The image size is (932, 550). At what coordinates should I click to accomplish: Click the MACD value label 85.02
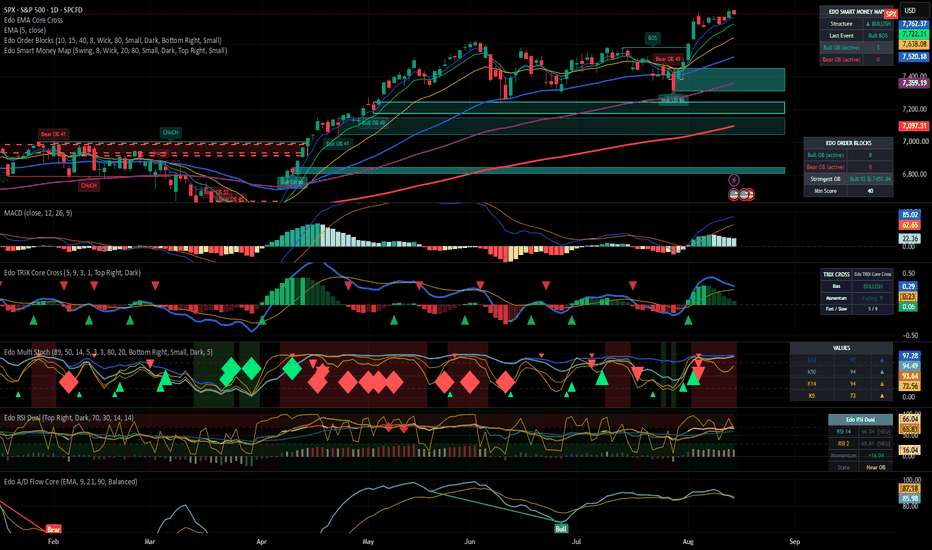point(909,215)
